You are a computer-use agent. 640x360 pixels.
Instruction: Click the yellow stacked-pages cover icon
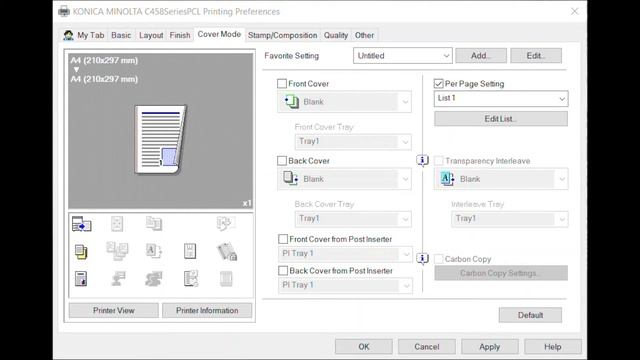click(x=81, y=251)
